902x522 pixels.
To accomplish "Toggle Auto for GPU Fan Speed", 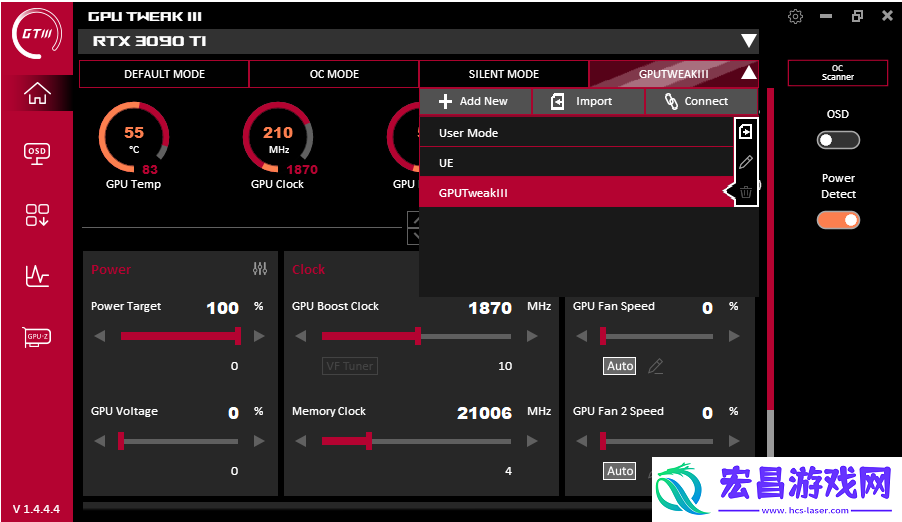I will click(620, 366).
